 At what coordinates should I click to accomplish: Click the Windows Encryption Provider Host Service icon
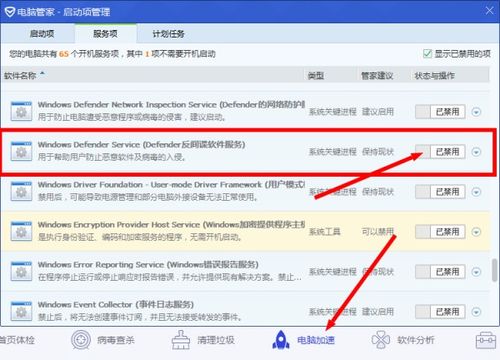coord(21,231)
